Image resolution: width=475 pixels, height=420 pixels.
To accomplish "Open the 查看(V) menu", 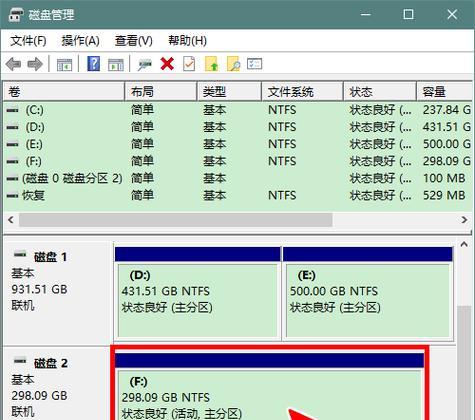I will click(133, 41).
